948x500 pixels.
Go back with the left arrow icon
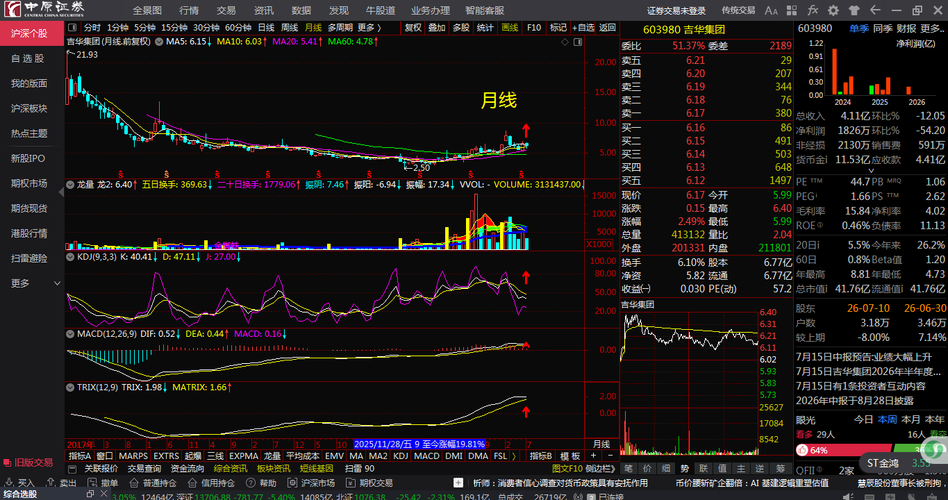pos(875,10)
